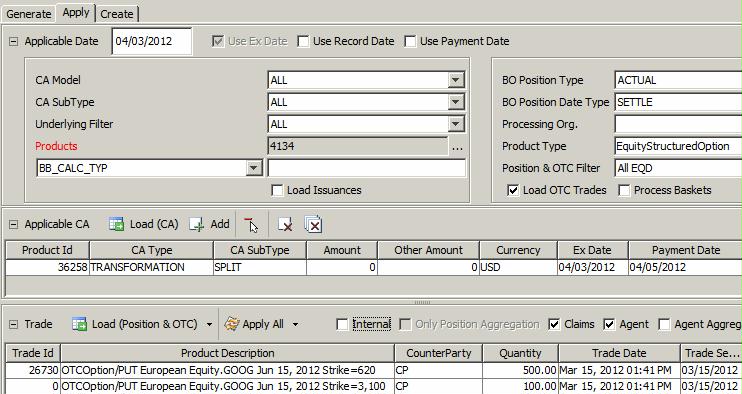Uncheck the Agent checkbox
The image size is (742, 394).
609,324
